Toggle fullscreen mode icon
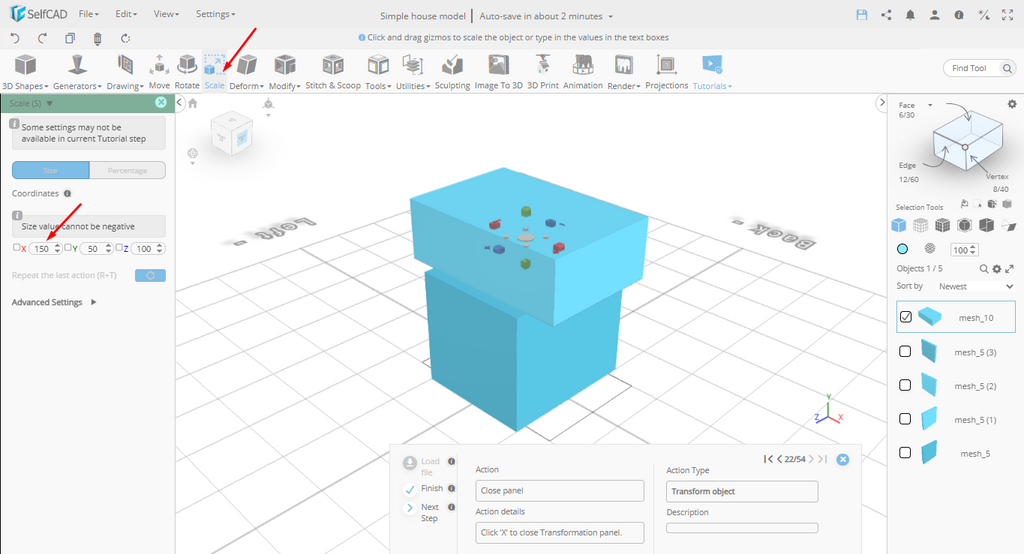This screenshot has width=1024, height=554. click(1008, 15)
